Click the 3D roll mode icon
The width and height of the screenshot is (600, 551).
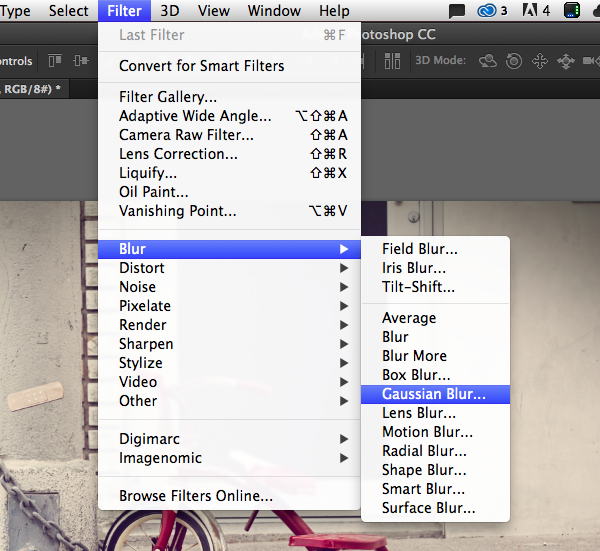(514, 61)
